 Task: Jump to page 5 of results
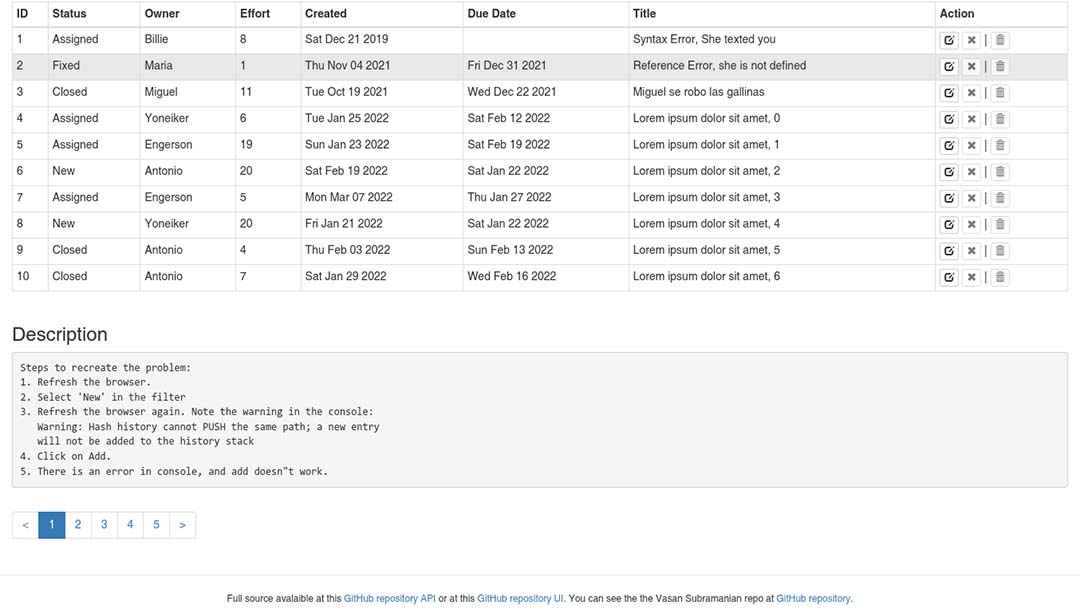coord(156,525)
